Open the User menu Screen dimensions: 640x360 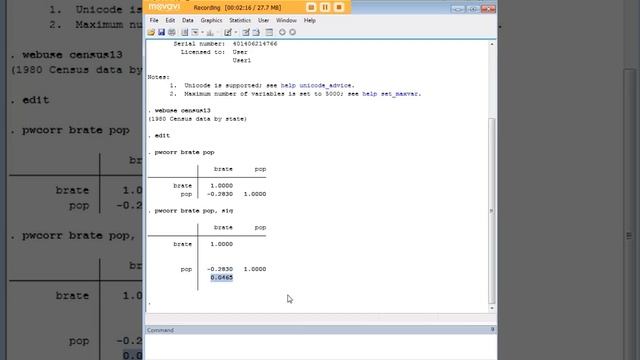tap(264, 20)
